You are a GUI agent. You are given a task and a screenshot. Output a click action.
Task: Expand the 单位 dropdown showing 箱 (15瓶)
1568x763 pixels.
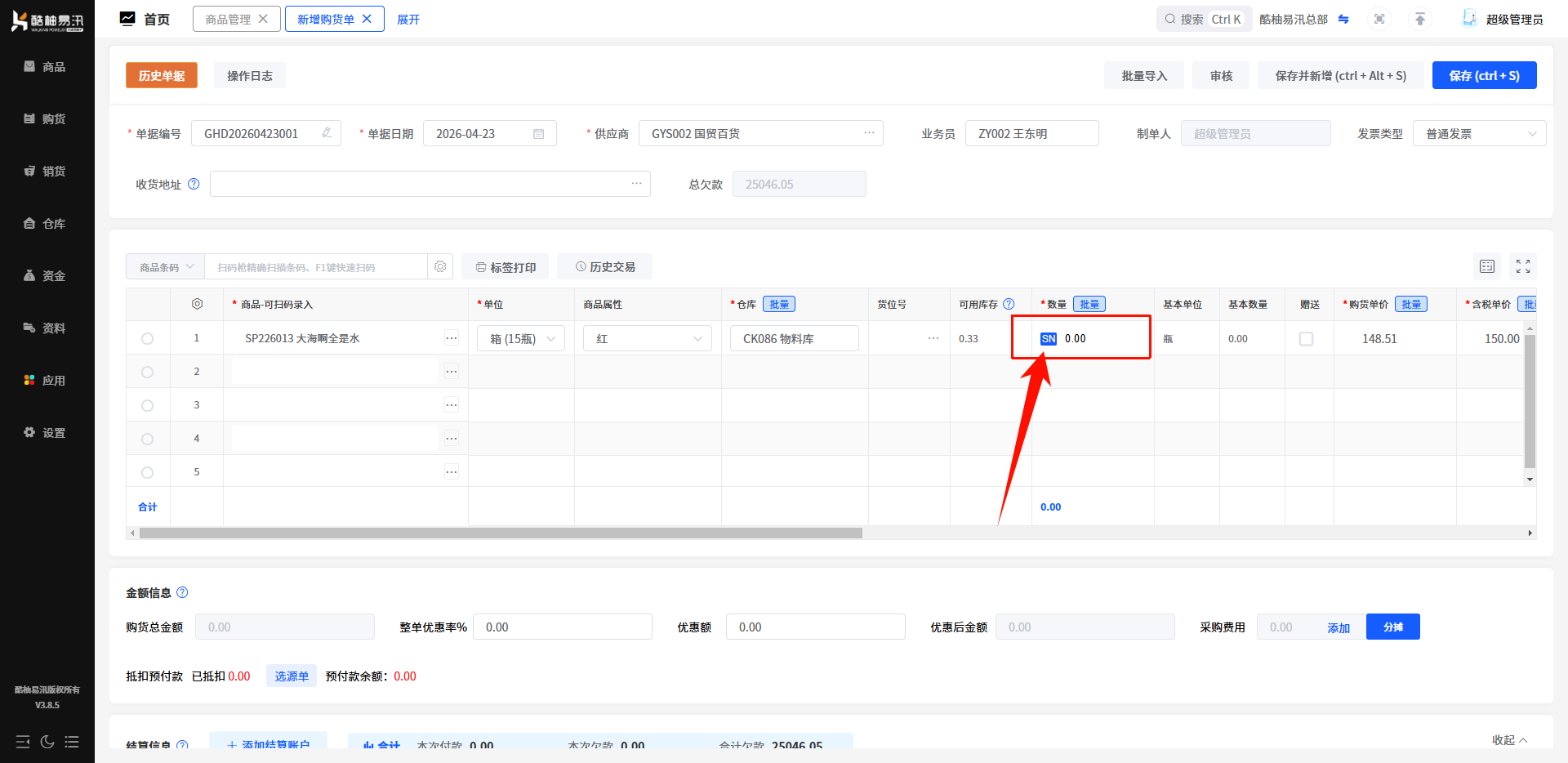pyautogui.click(x=521, y=339)
